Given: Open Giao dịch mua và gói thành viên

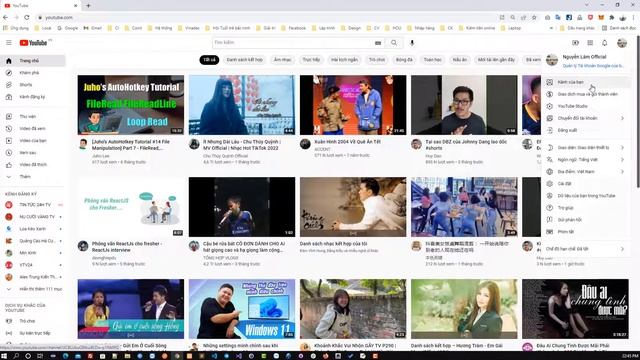Looking at the screenshot, I should (x=586, y=94).
